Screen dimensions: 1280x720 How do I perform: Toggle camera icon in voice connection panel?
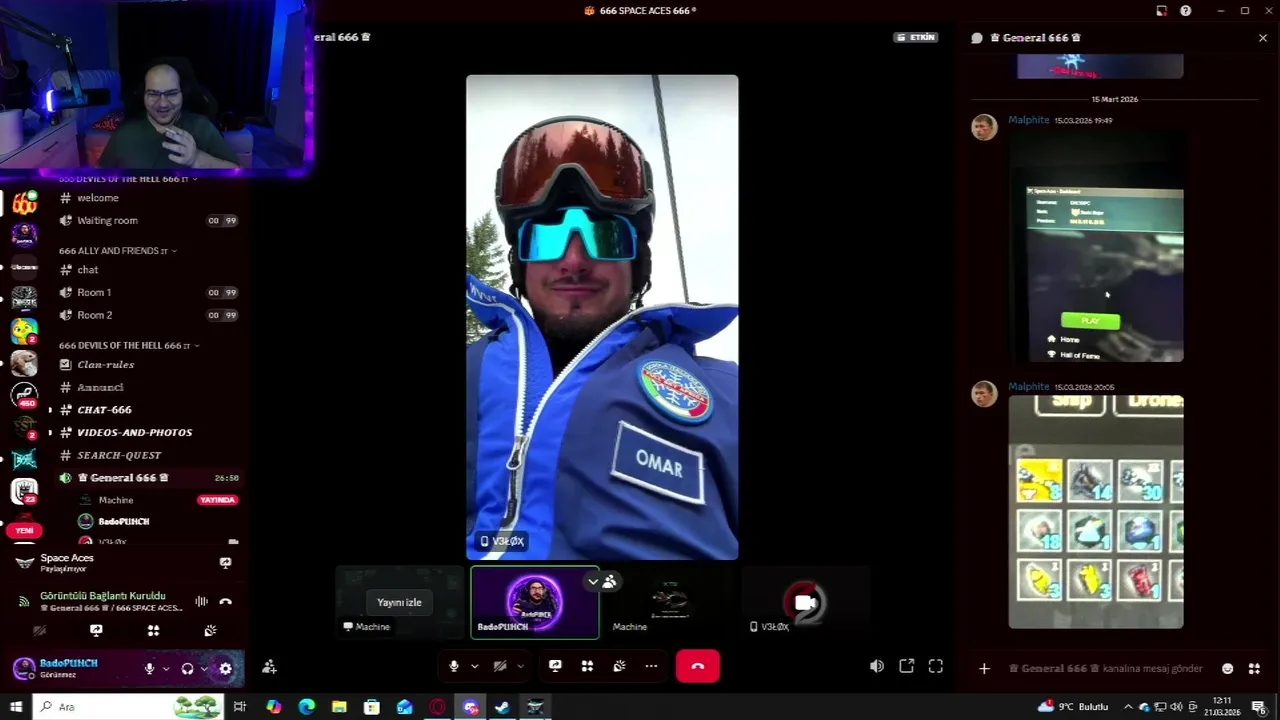tap(39, 631)
